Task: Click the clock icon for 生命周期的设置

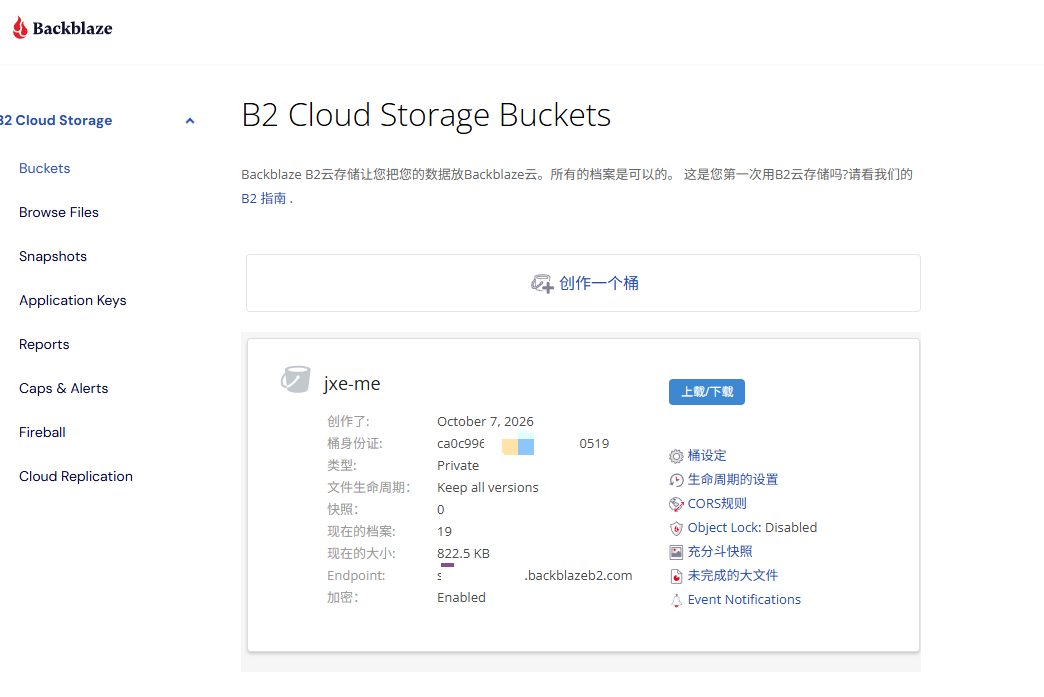Action: (x=676, y=480)
